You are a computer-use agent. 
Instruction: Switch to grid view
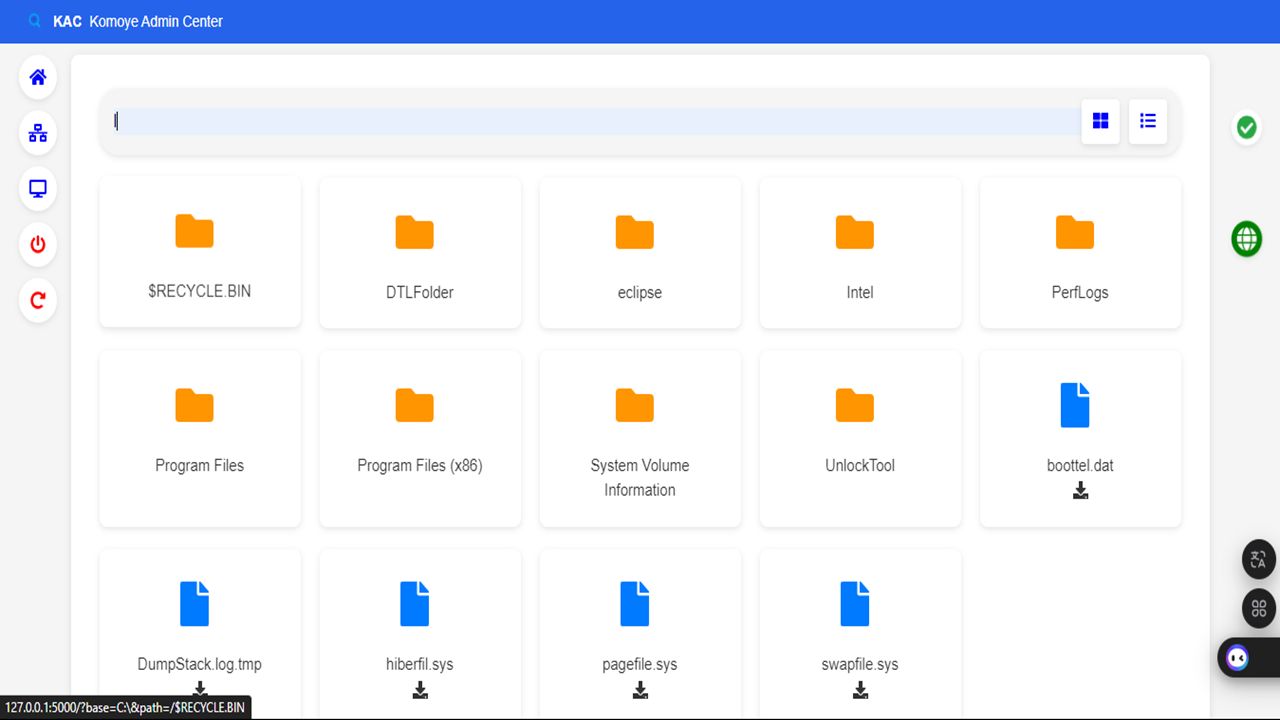pyautogui.click(x=1100, y=121)
